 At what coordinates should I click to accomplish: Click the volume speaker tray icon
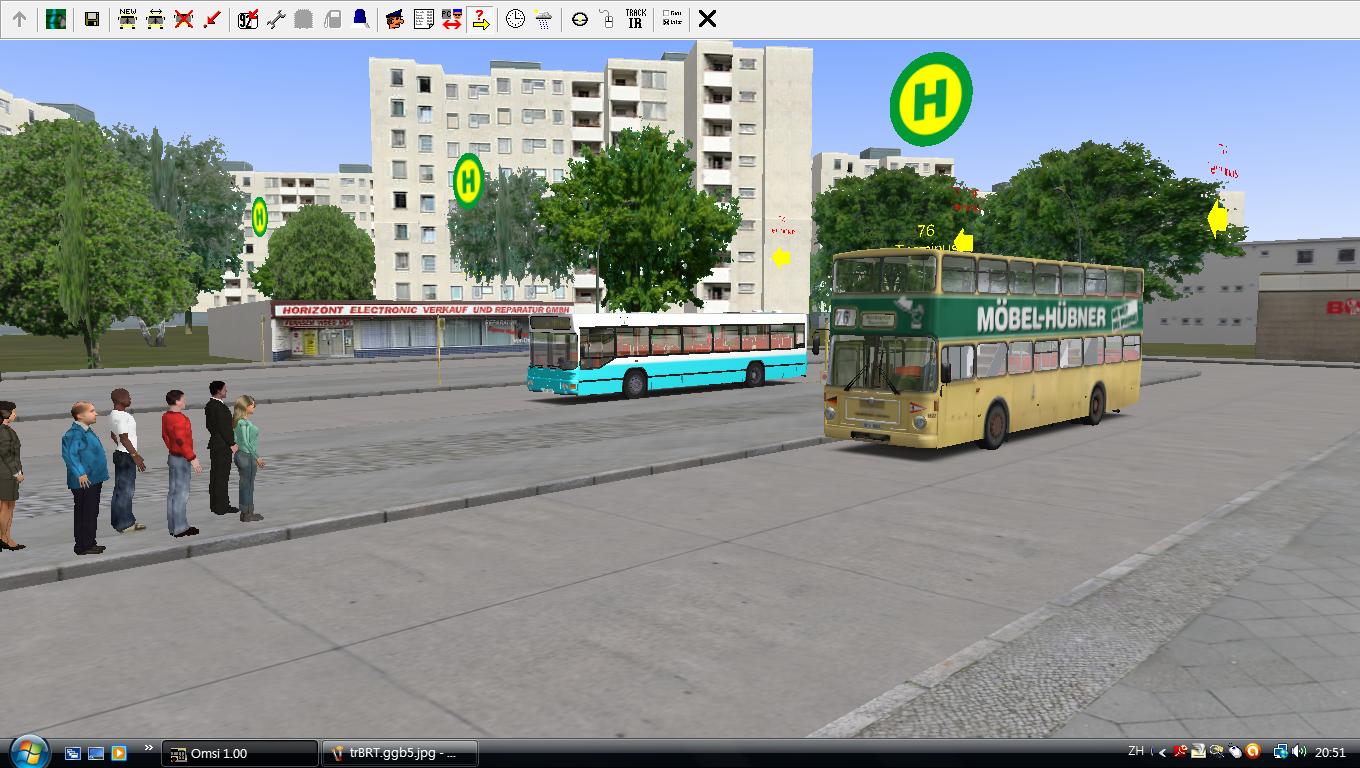[x=1299, y=752]
